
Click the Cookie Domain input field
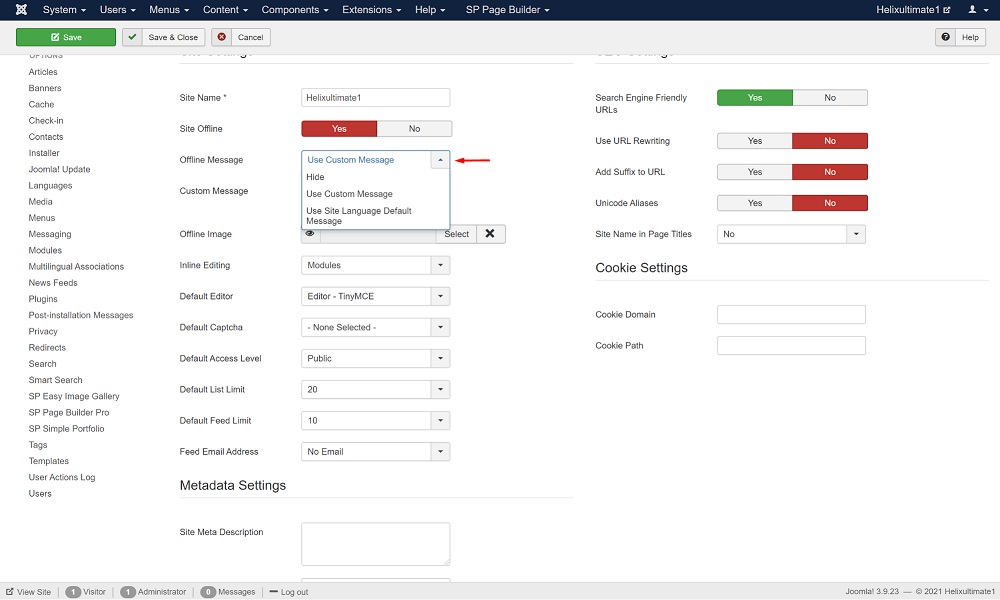[790, 315]
